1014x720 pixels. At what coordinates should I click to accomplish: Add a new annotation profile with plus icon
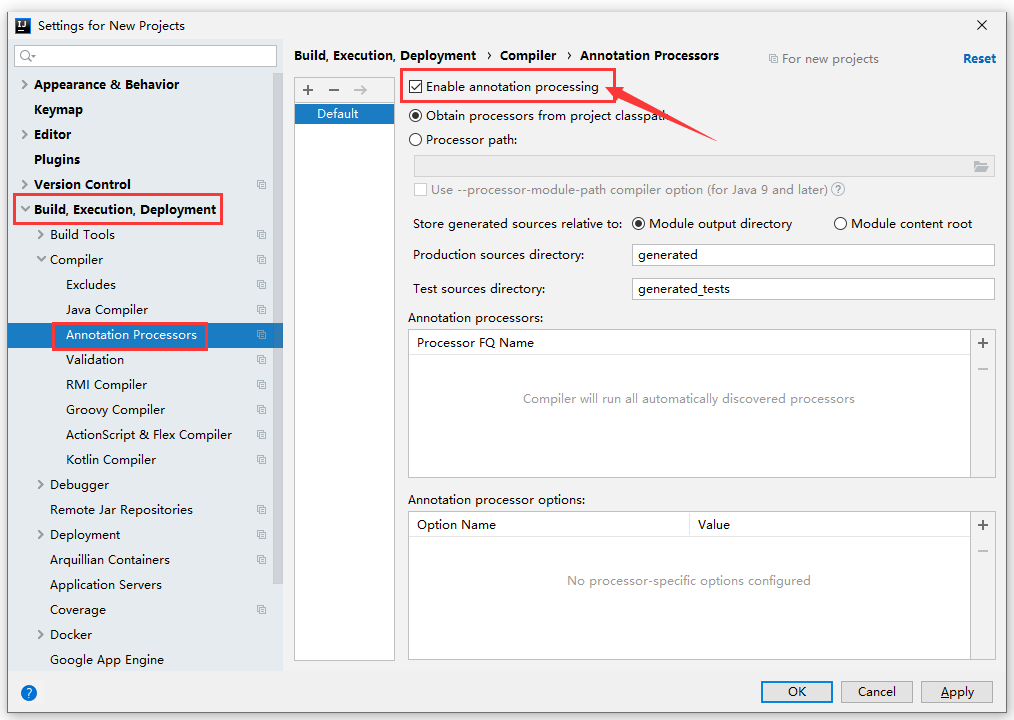(x=308, y=90)
